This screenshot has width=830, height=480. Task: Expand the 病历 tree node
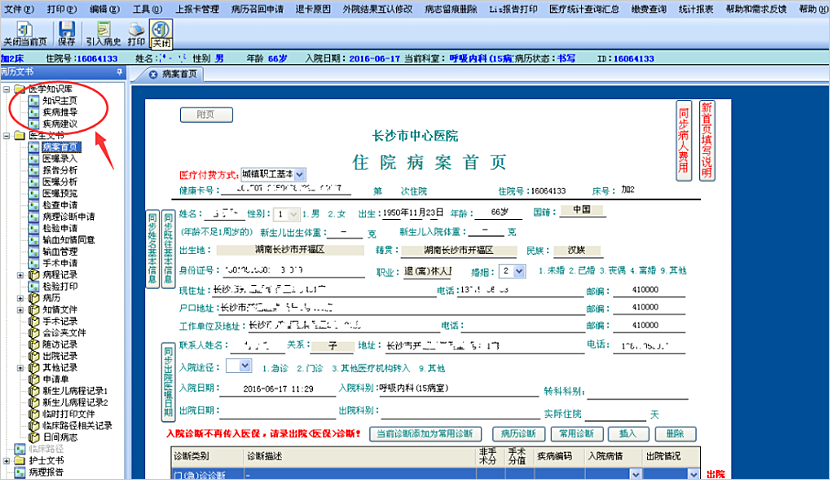(20, 298)
